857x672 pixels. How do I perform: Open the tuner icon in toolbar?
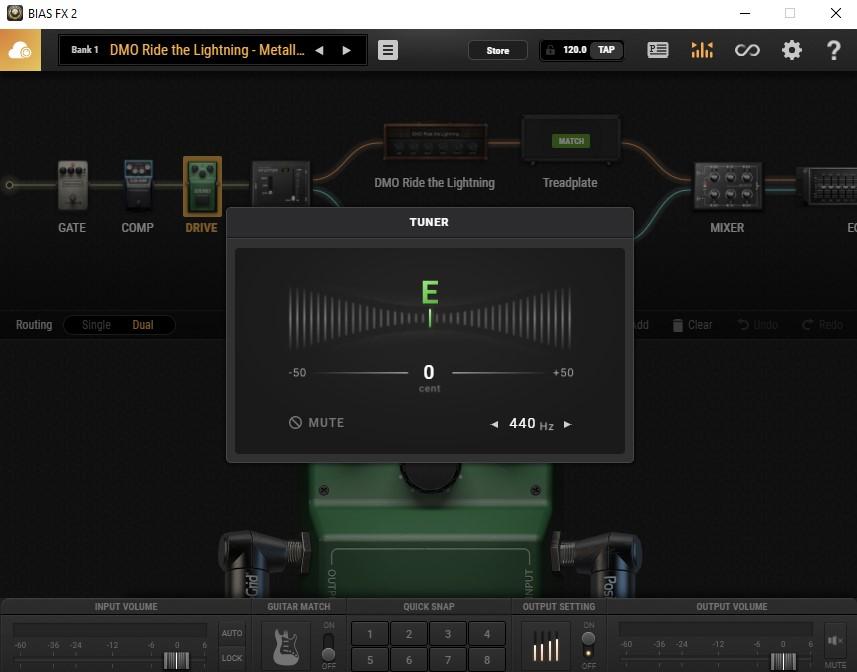tap(702, 50)
